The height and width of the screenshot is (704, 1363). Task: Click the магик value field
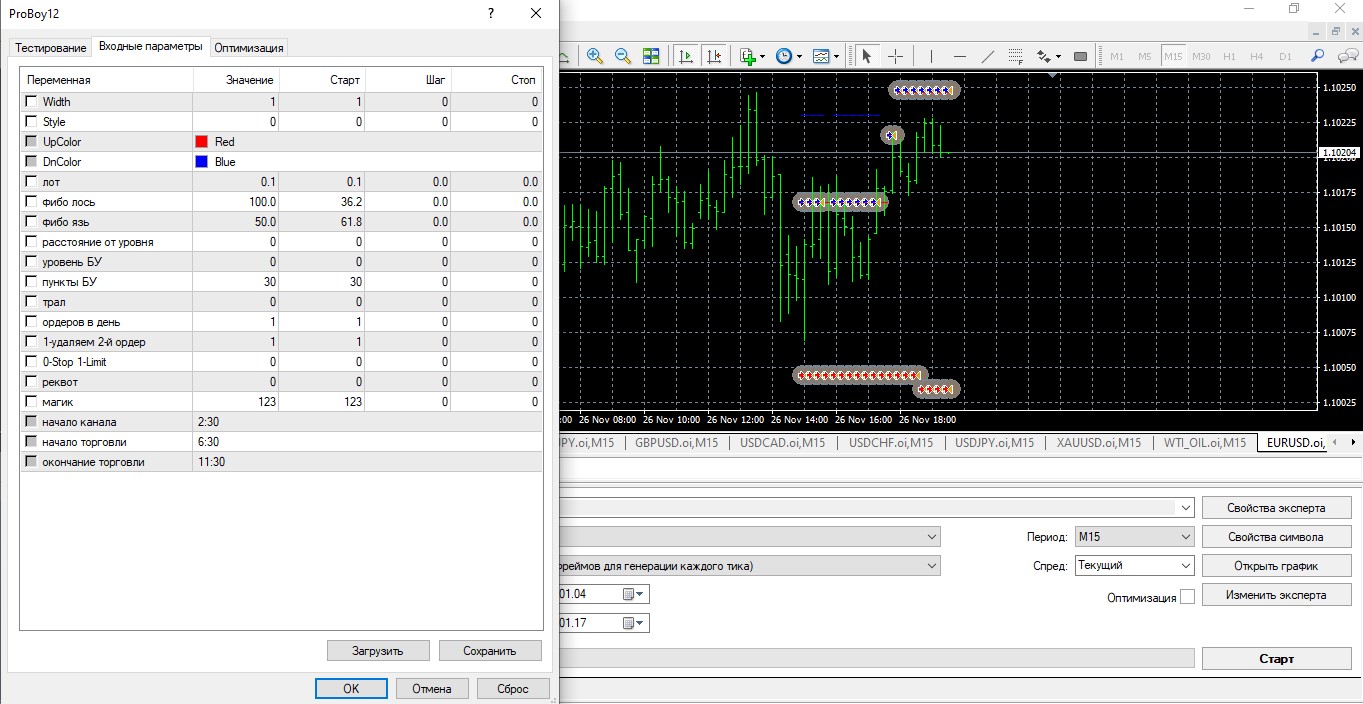coord(236,402)
